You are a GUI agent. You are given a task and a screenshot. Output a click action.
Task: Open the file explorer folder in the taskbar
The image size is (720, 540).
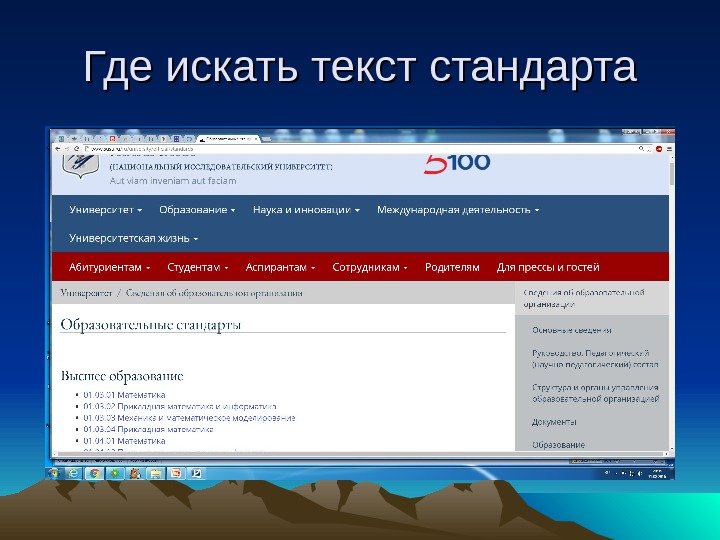pyautogui.click(x=156, y=473)
